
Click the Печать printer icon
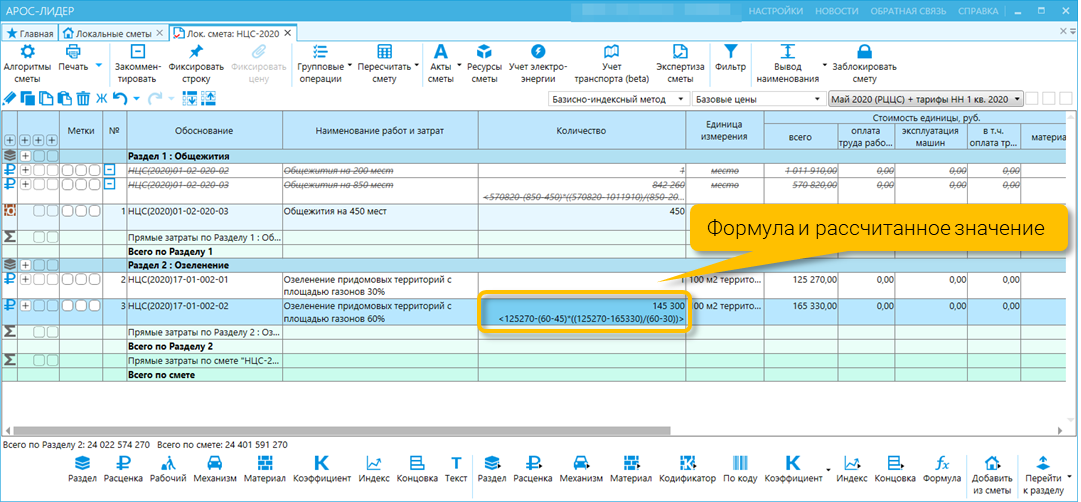point(73,52)
